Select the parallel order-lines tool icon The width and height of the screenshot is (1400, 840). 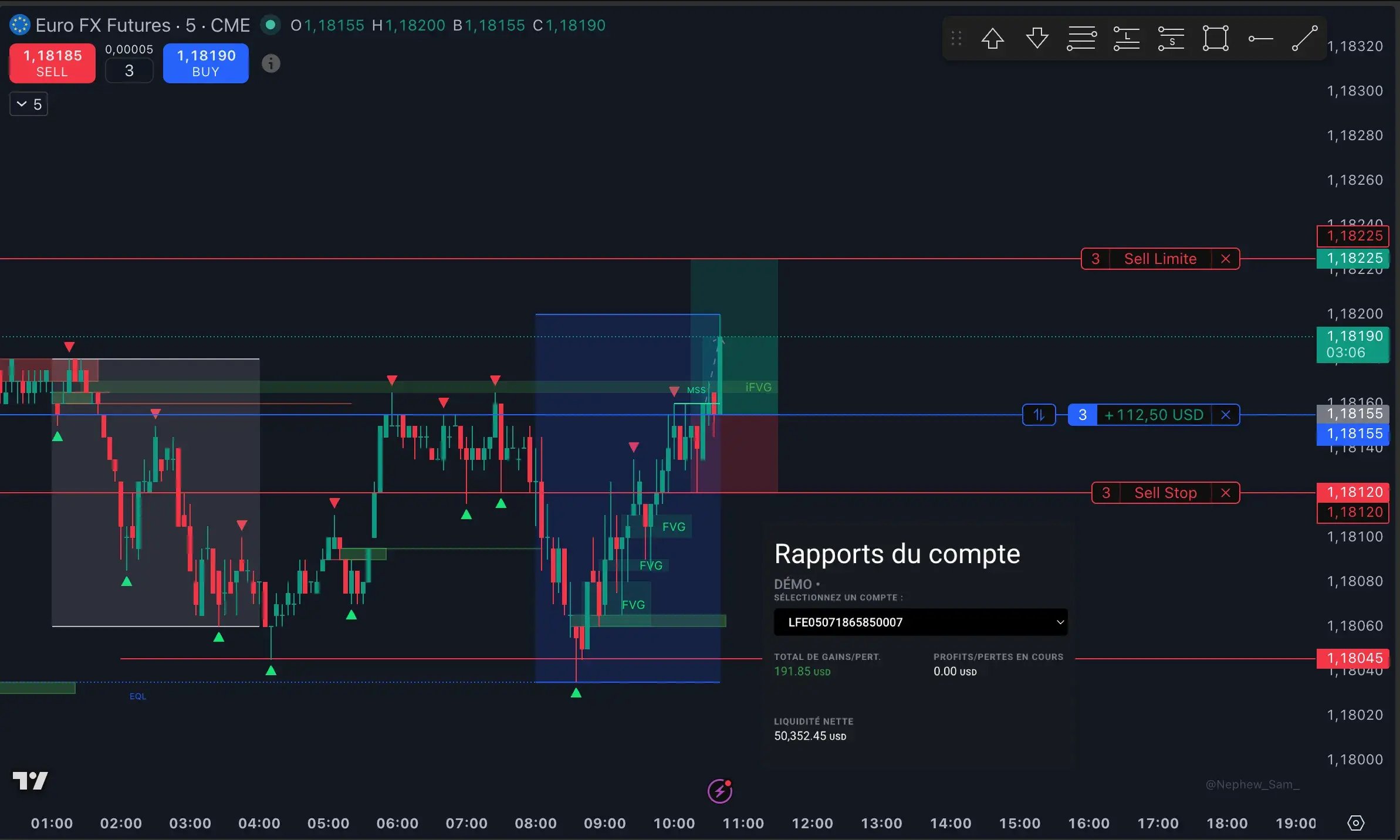coord(1081,38)
